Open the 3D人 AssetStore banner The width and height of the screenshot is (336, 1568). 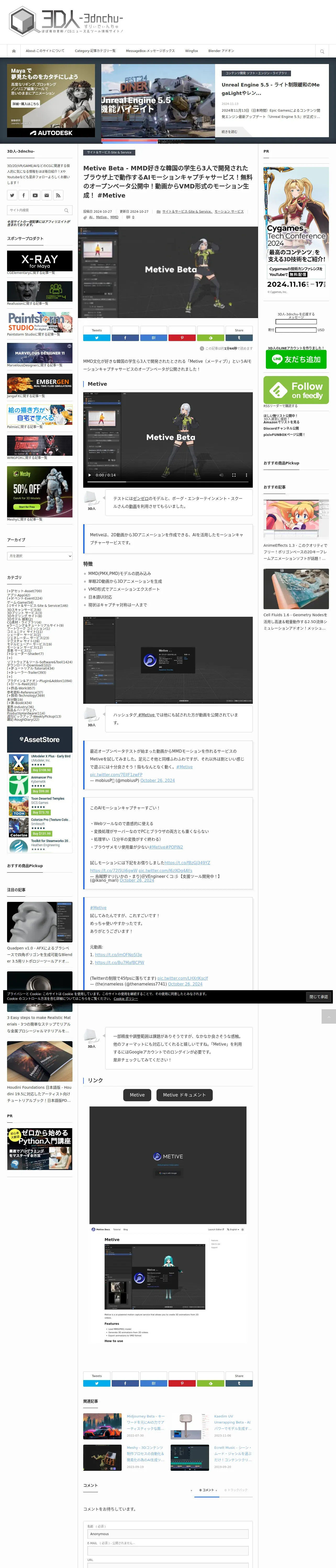pyautogui.click(x=40, y=740)
